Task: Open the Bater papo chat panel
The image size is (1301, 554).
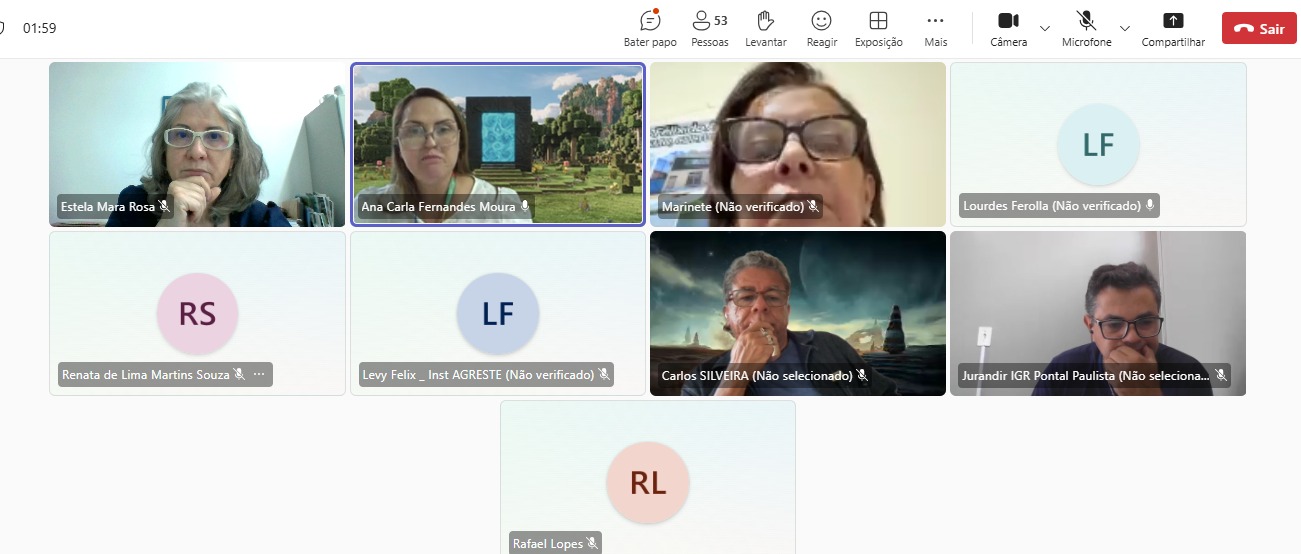Action: tap(650, 28)
